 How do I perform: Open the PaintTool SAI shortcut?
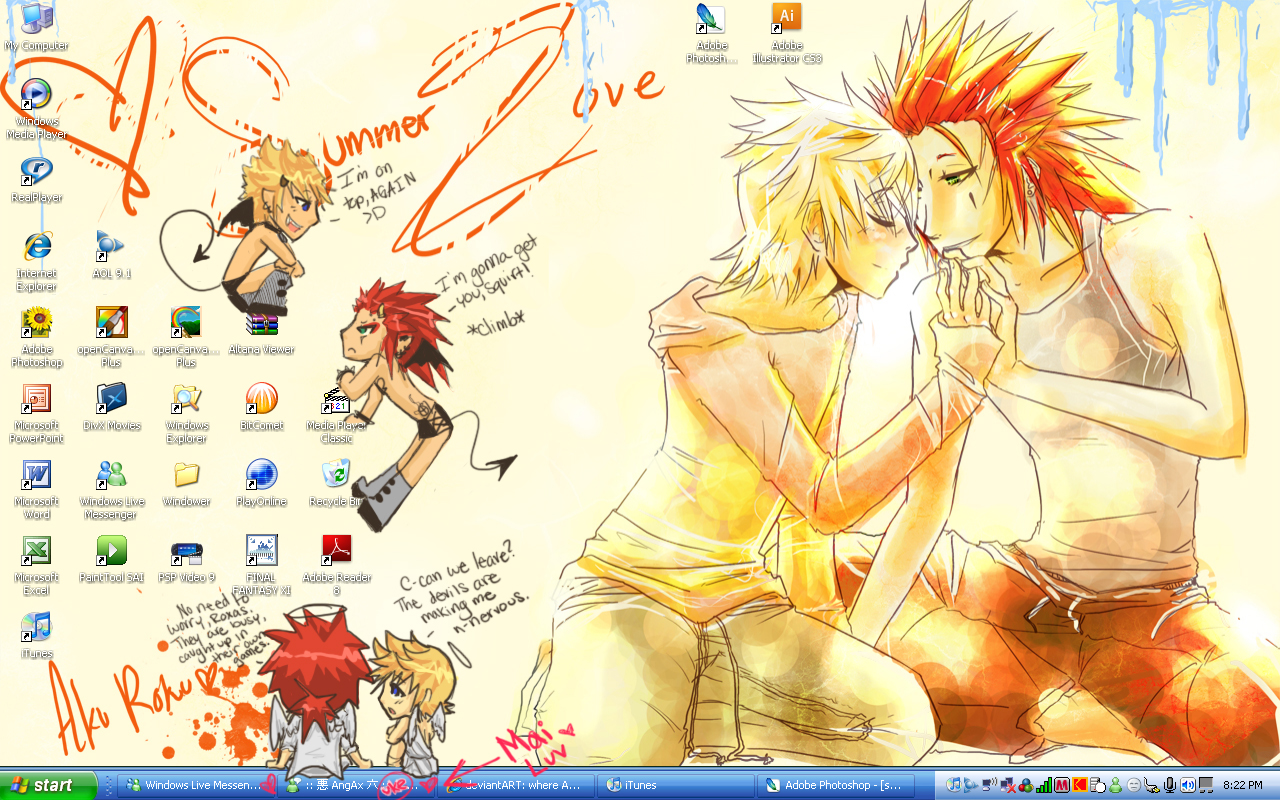point(111,559)
